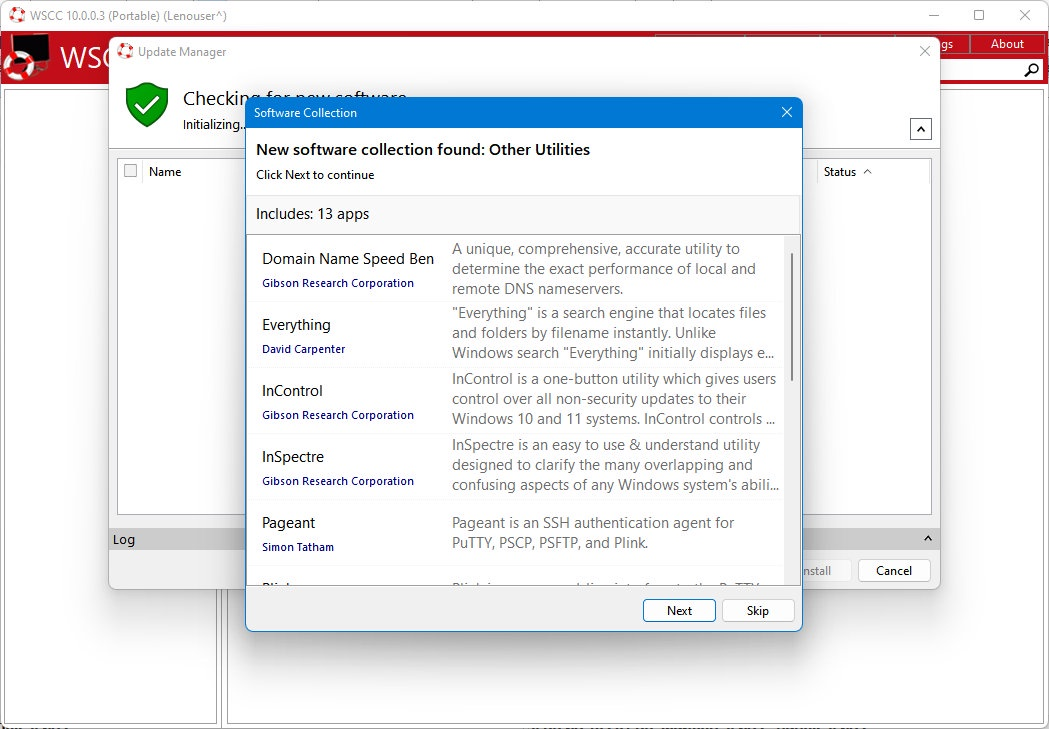The height and width of the screenshot is (729, 1049).
Task: Open Gibson Research Corporation link under InControl
Action: click(338, 415)
